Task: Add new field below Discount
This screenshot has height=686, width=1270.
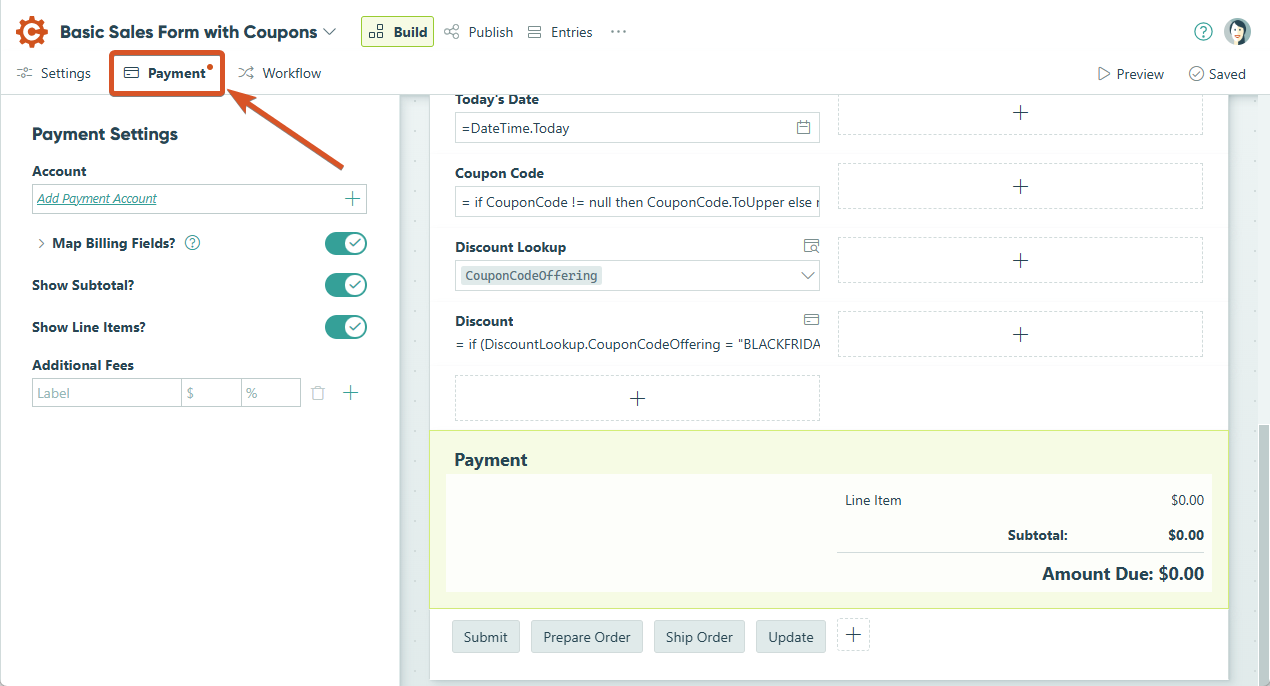Action: pyautogui.click(x=637, y=398)
